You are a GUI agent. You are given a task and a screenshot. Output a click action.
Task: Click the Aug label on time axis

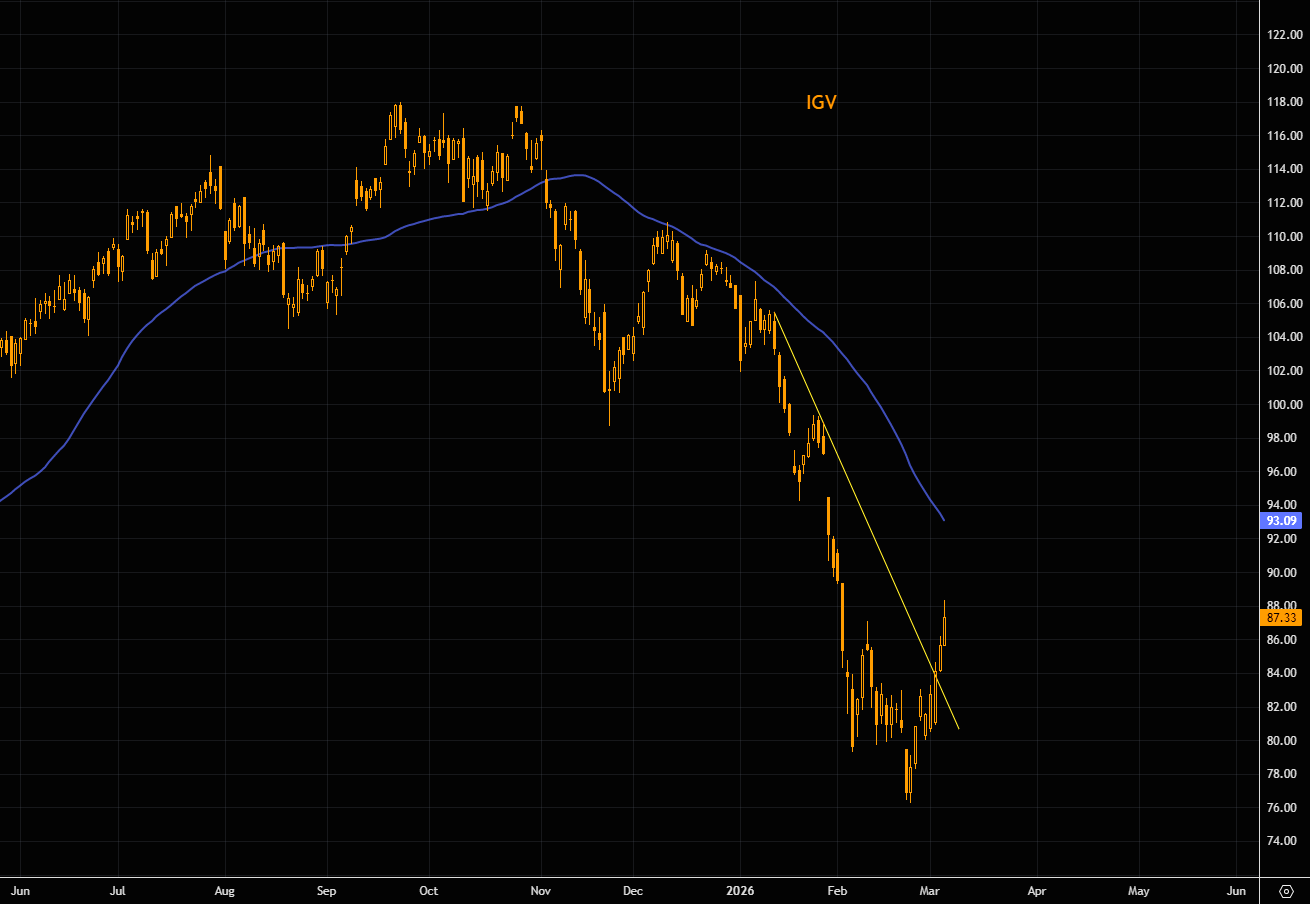coord(225,889)
